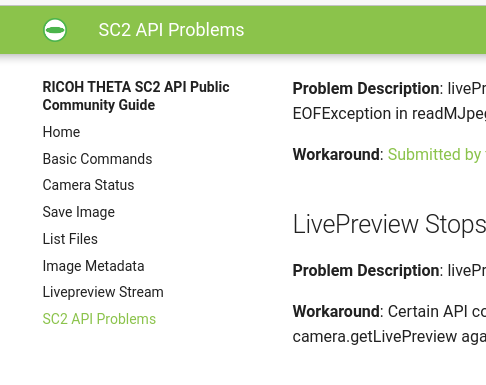Select Save Image navigation item
486x385 pixels.
pyautogui.click(x=79, y=212)
